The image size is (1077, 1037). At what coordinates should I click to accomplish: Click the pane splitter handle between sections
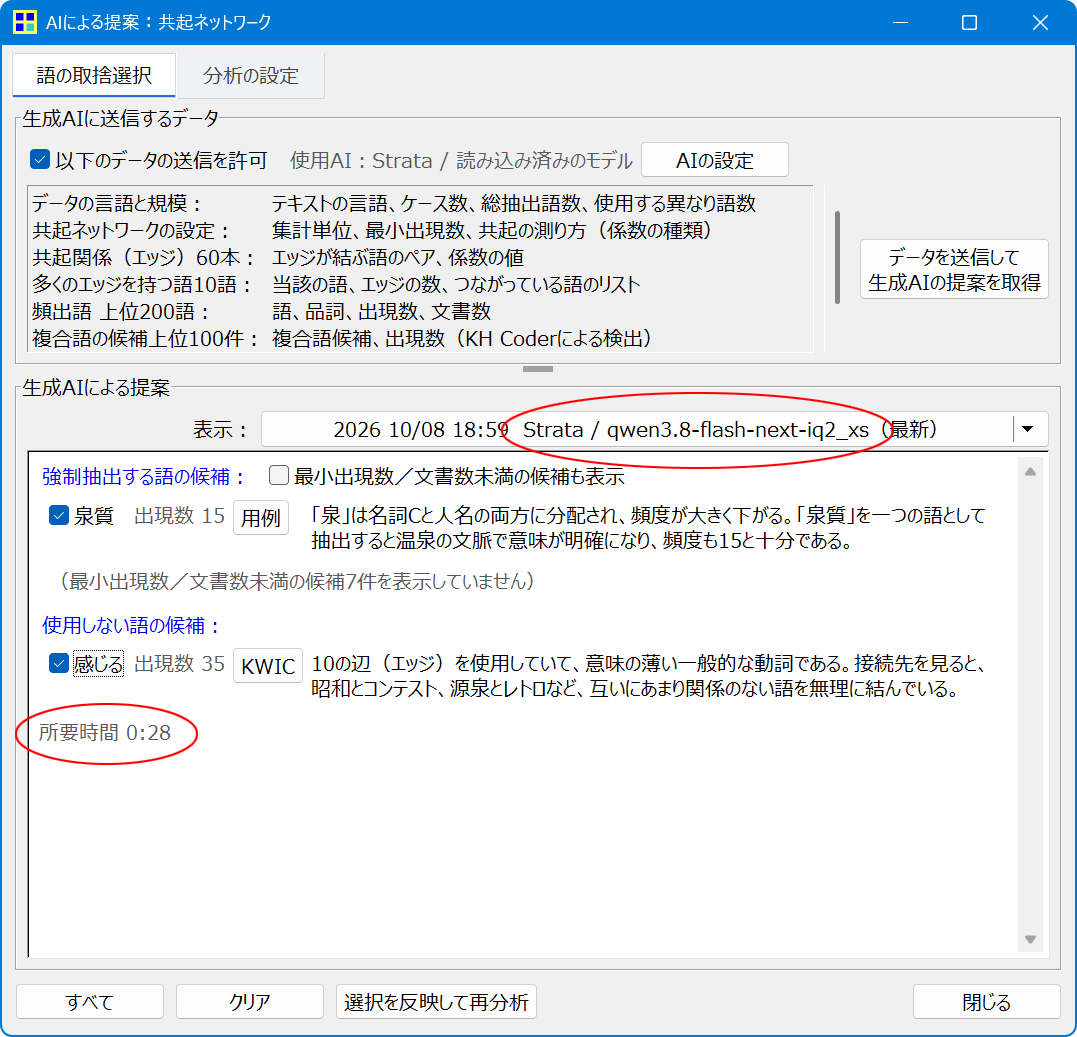pyautogui.click(x=538, y=369)
